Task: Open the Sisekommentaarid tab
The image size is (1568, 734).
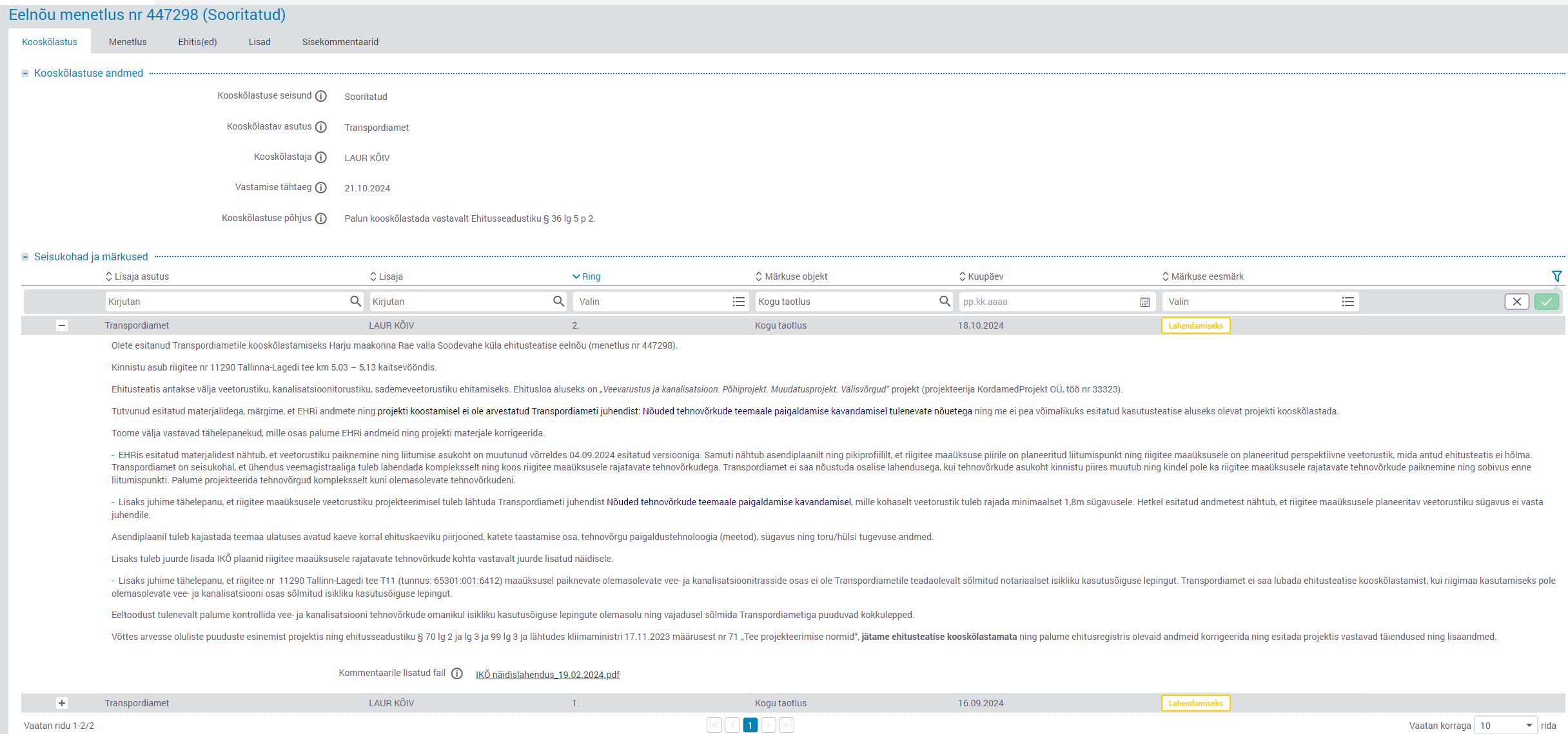Action: (340, 42)
